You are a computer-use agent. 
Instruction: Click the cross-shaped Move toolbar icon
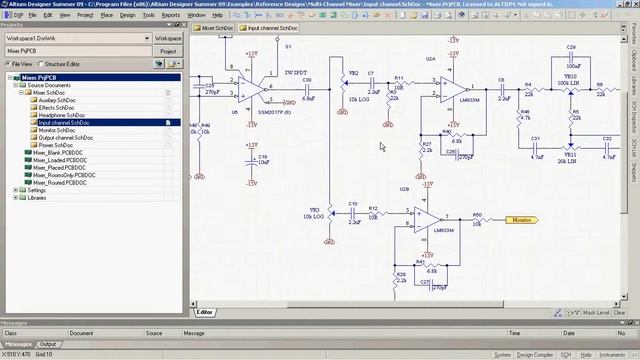pos(583,15)
